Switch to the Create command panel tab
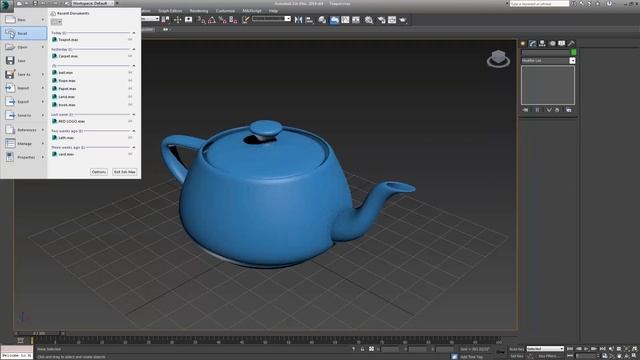640x360 pixels. [x=523, y=43]
